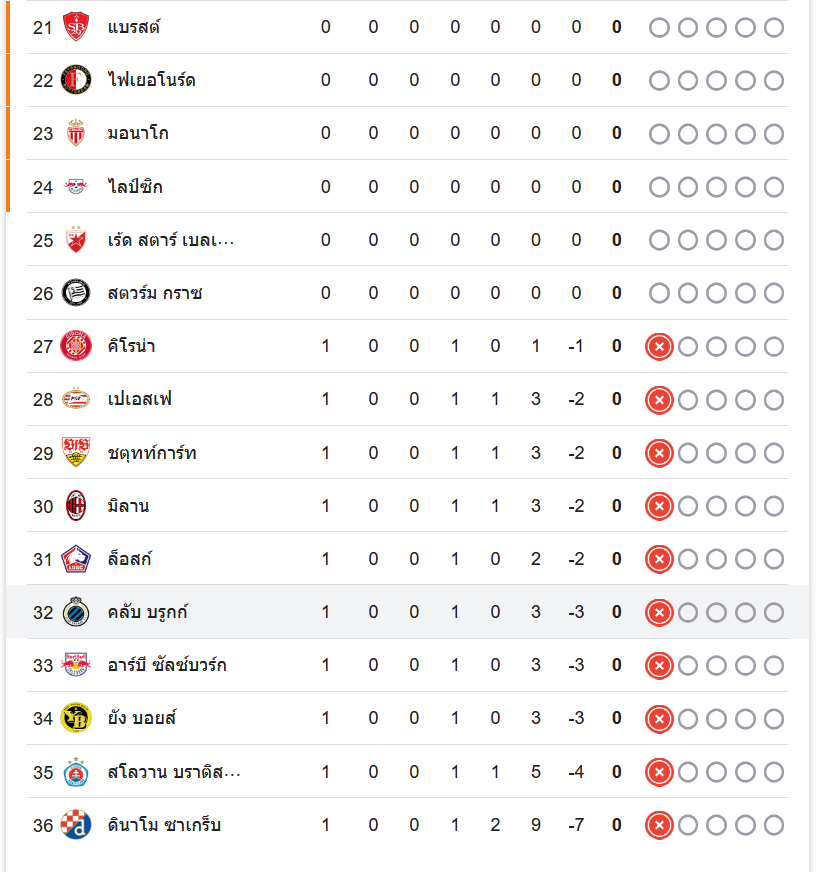Screen dimensions: 818x872
Task: Open the RB Salzburg team name link
Action: (167, 665)
